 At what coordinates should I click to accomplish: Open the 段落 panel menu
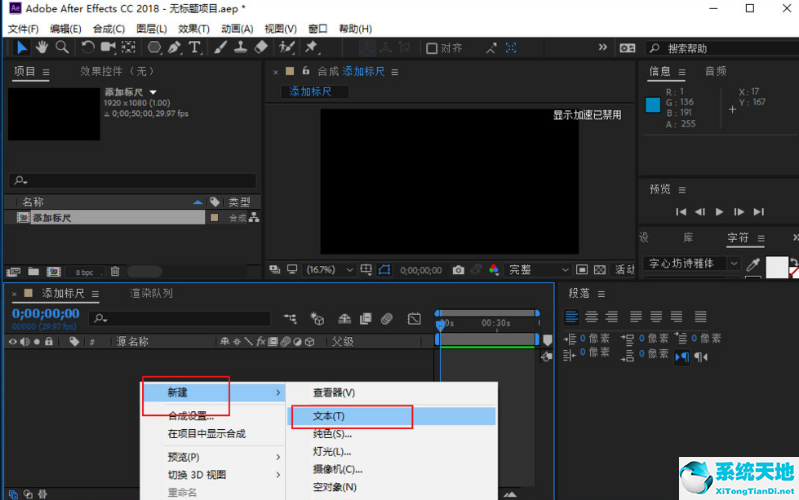click(x=601, y=294)
